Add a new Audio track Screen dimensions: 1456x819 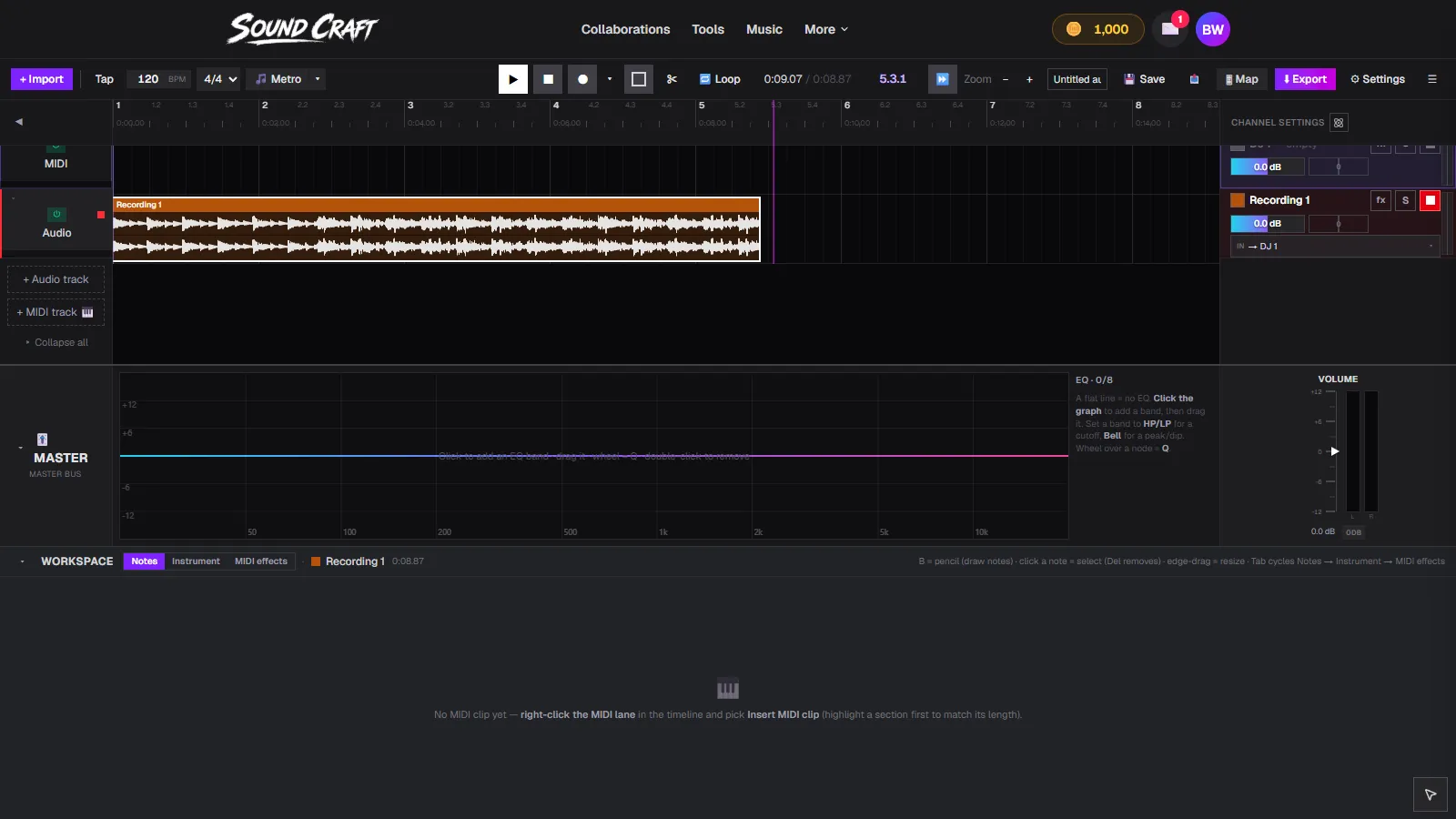pyautogui.click(x=56, y=279)
